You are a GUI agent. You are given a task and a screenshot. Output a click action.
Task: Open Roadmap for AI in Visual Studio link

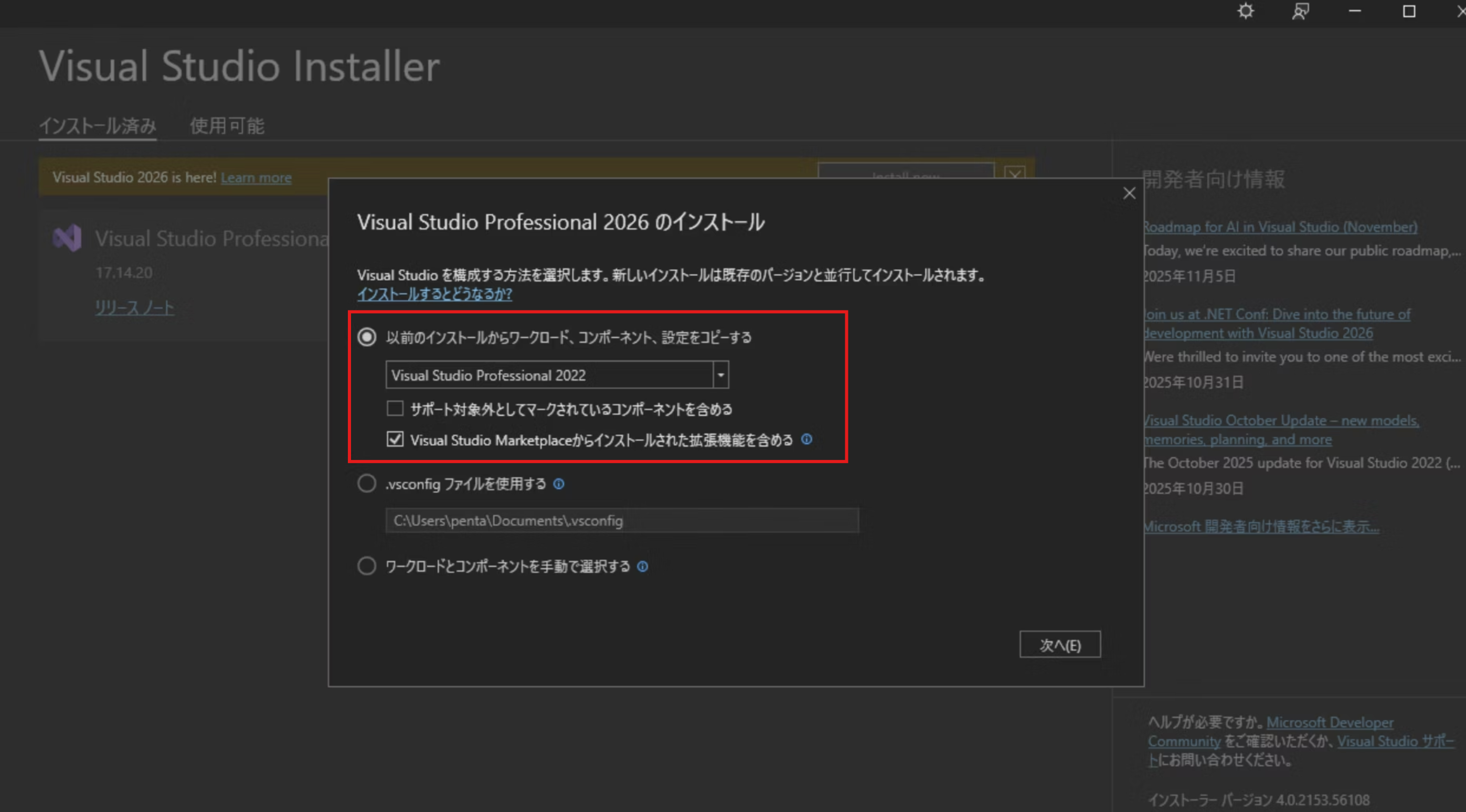1280,227
